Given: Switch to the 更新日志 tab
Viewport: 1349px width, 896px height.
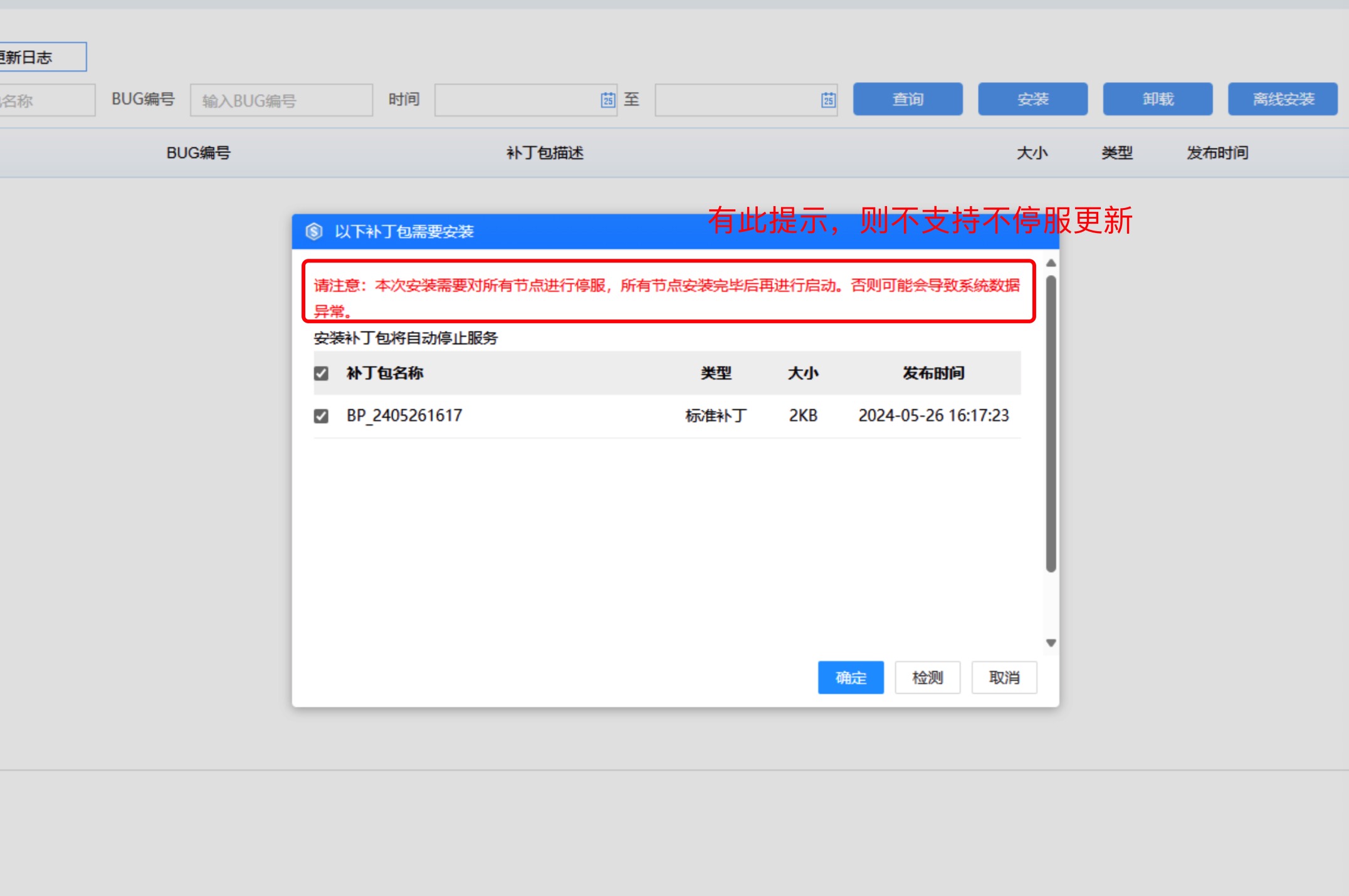Looking at the screenshot, I should 38,58.
